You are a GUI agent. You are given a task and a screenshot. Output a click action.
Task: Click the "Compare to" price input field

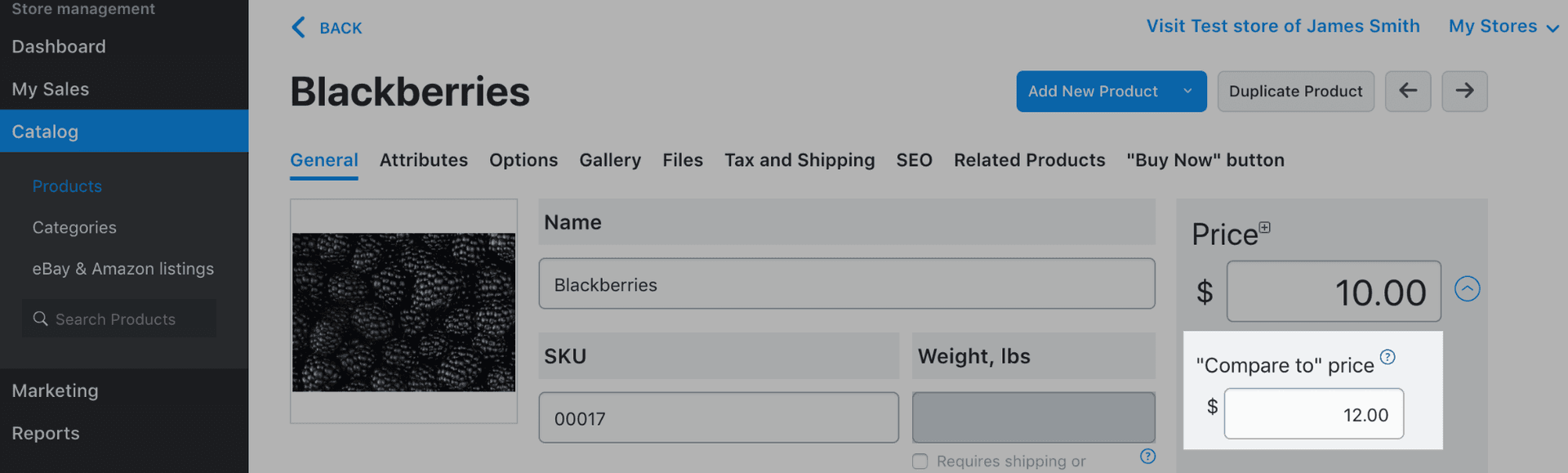click(x=1313, y=414)
